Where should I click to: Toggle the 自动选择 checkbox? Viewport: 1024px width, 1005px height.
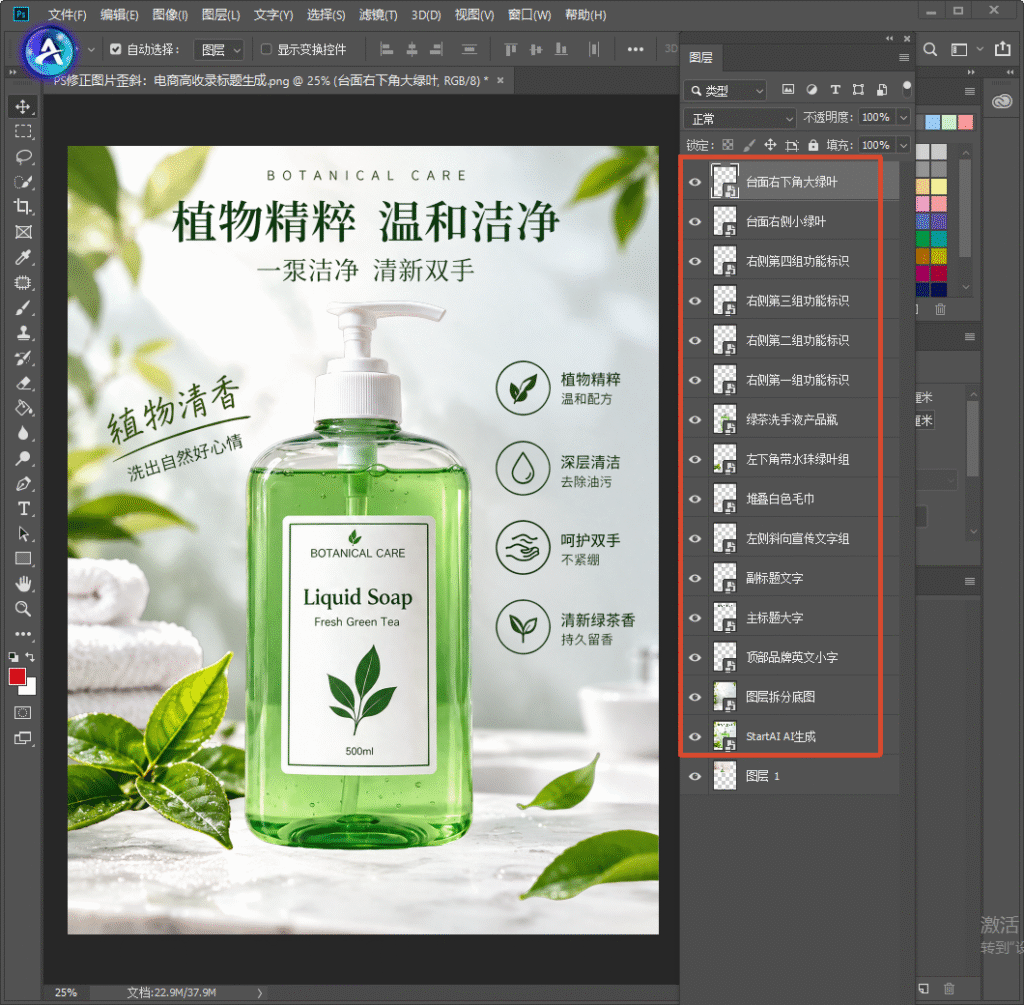click(x=116, y=49)
